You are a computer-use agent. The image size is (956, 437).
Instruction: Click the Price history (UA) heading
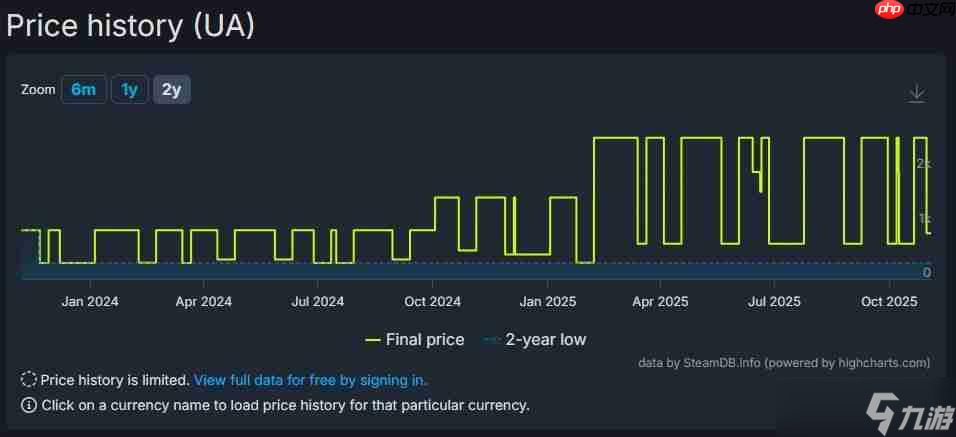coord(131,26)
